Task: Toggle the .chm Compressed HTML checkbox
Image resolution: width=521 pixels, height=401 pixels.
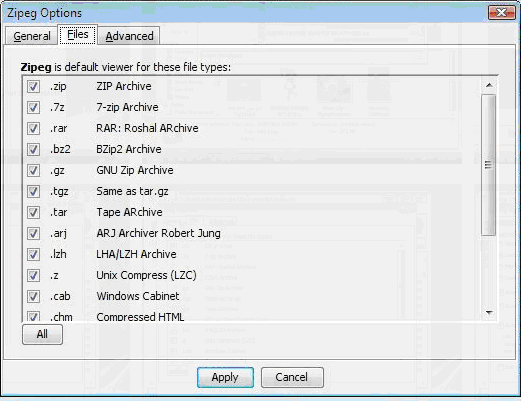Action: click(x=33, y=316)
